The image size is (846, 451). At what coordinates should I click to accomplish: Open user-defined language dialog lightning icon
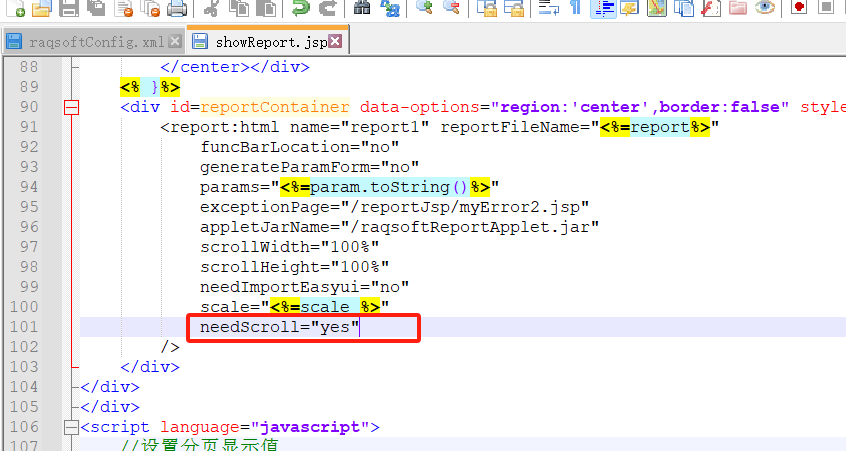pos(630,8)
